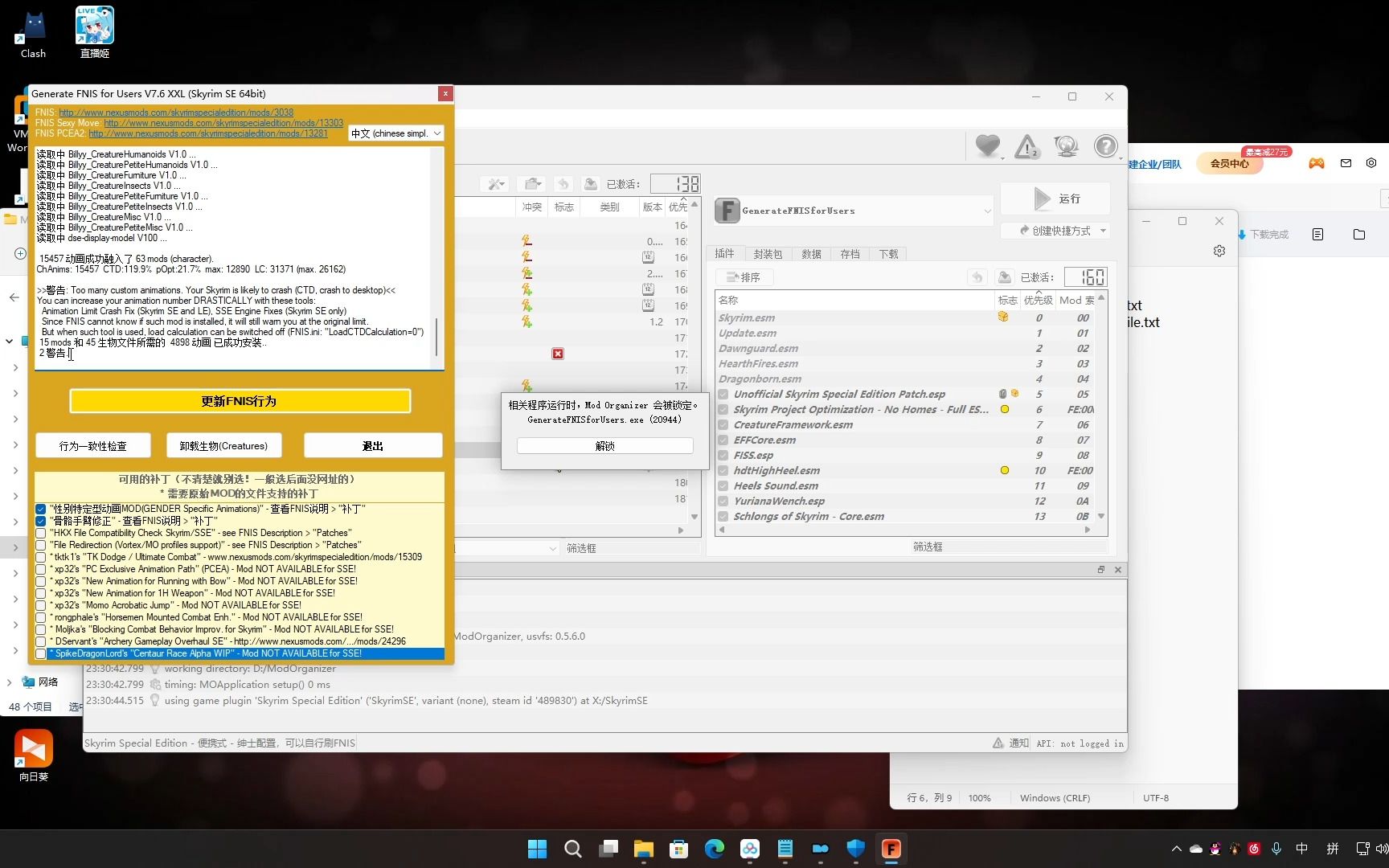
Task: Open File Explorer from taskbar
Action: point(643,849)
